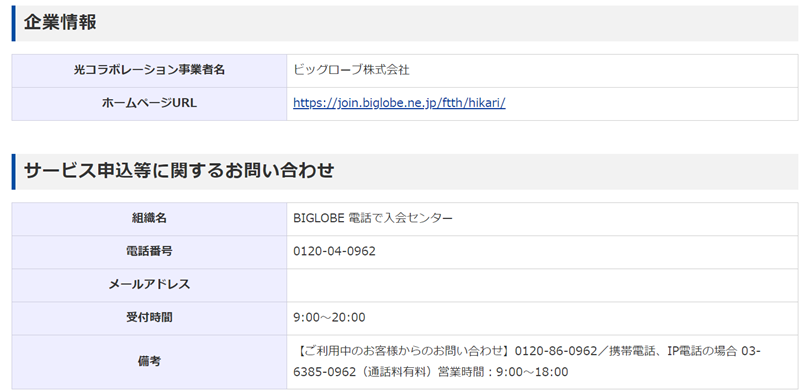Click the 備考 label cell

[x=149, y=362]
